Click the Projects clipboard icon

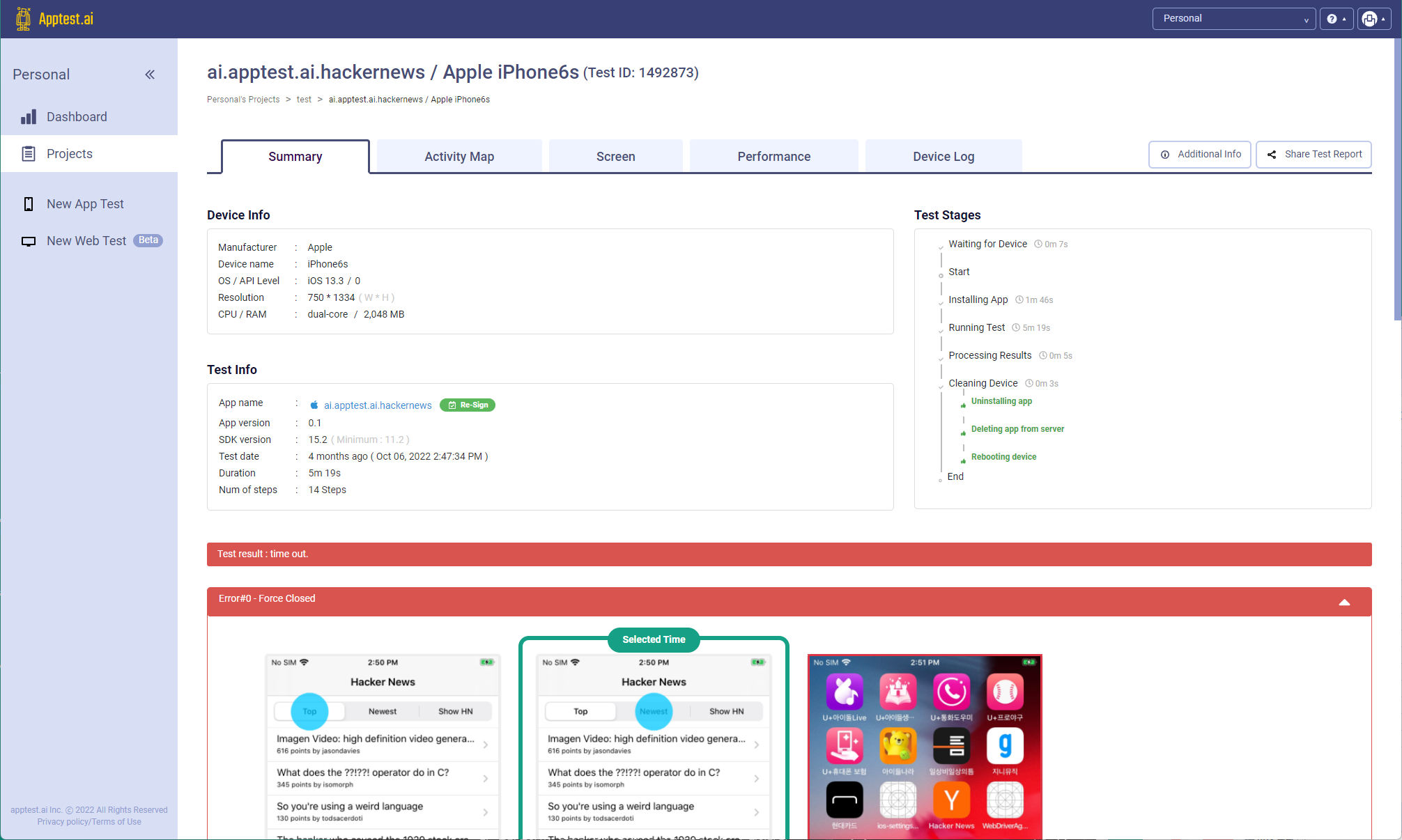point(29,154)
